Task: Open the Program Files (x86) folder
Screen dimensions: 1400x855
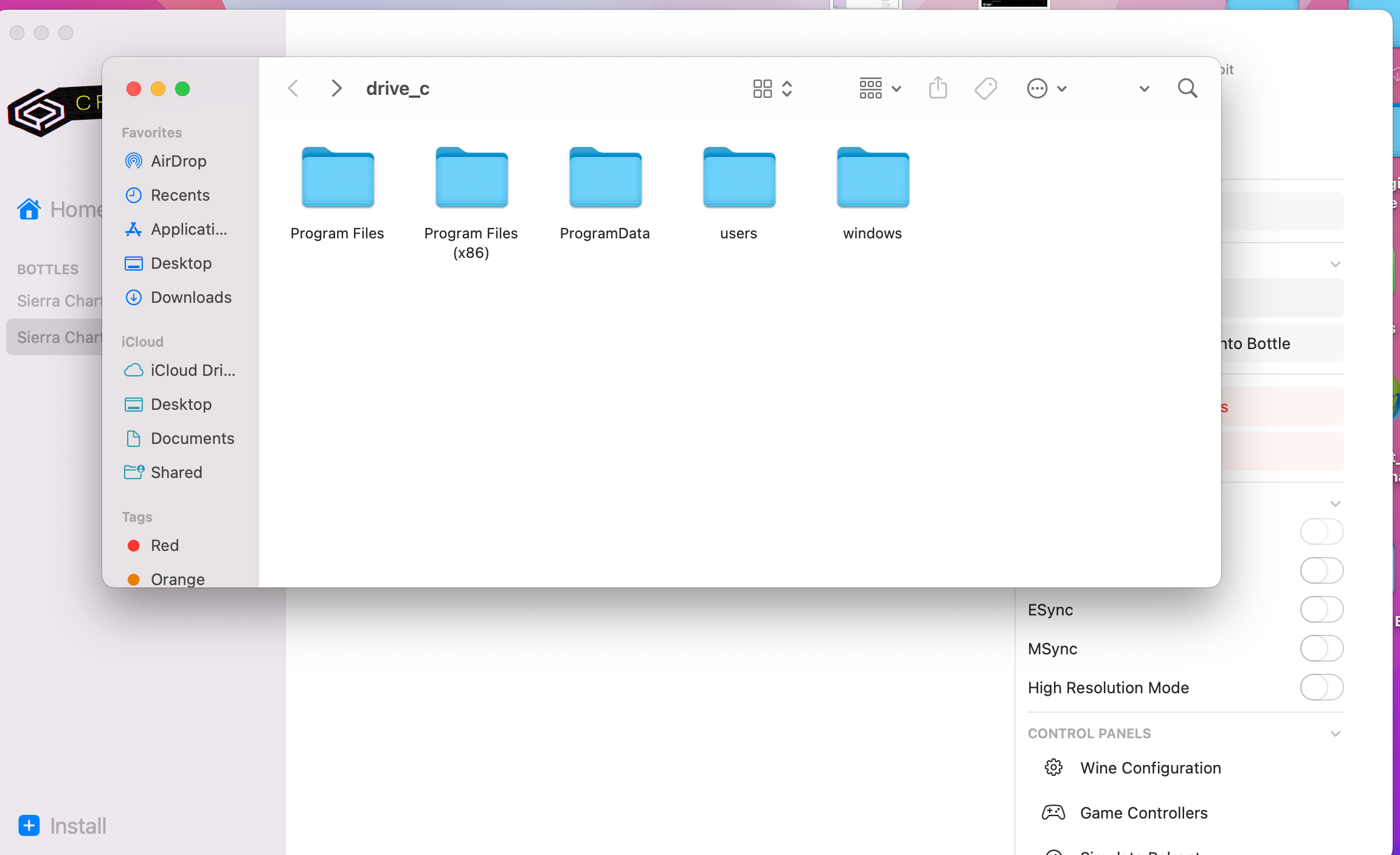Action: pyautogui.click(x=471, y=179)
